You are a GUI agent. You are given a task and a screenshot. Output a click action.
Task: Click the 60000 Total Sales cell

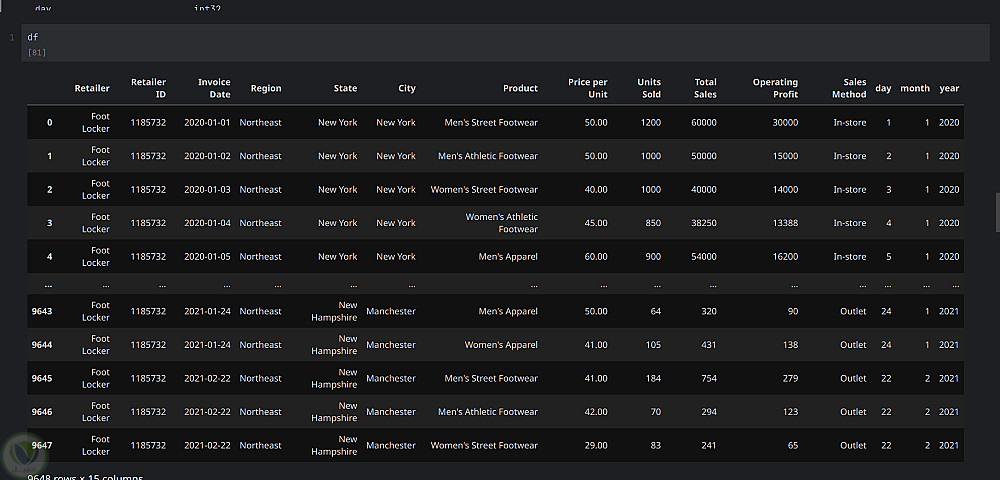click(x=703, y=123)
